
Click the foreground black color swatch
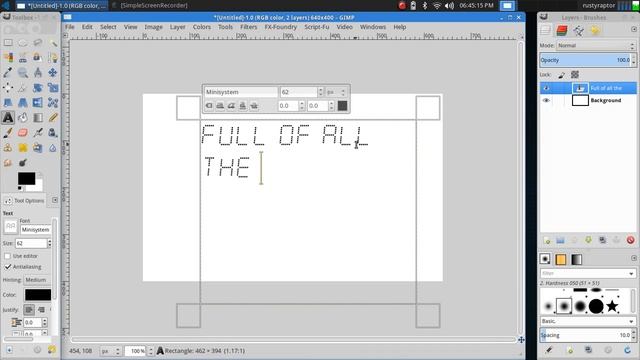point(26,178)
